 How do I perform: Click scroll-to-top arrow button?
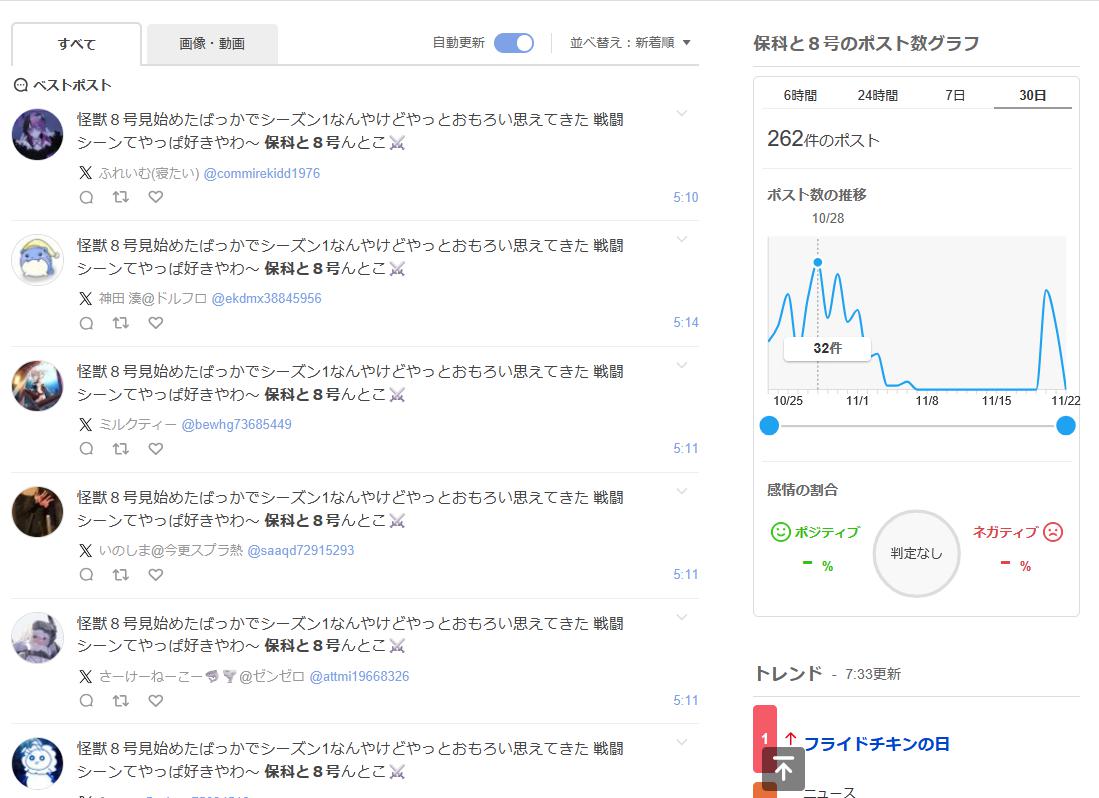[x=783, y=769]
